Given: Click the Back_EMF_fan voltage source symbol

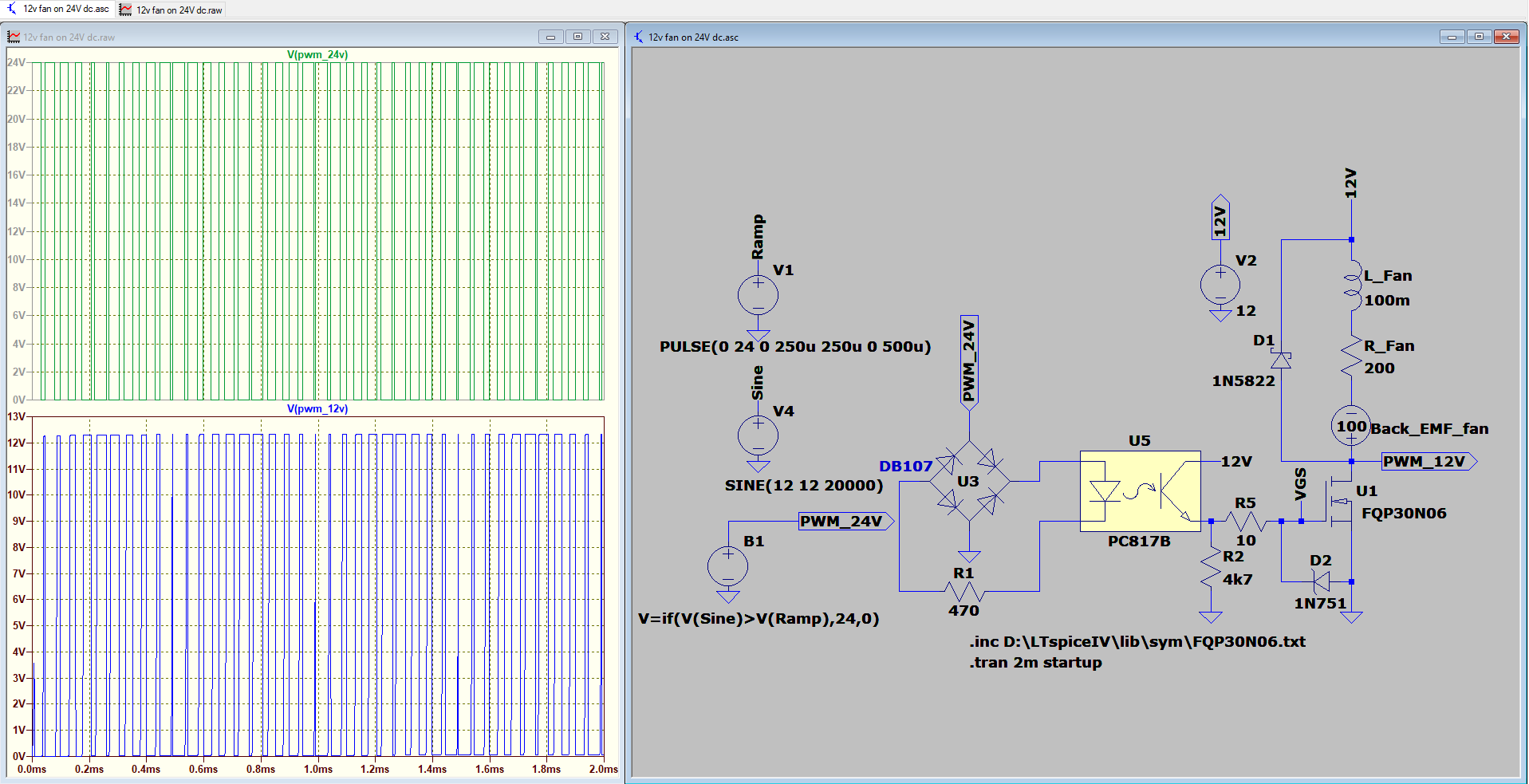Looking at the screenshot, I should (x=1351, y=427).
